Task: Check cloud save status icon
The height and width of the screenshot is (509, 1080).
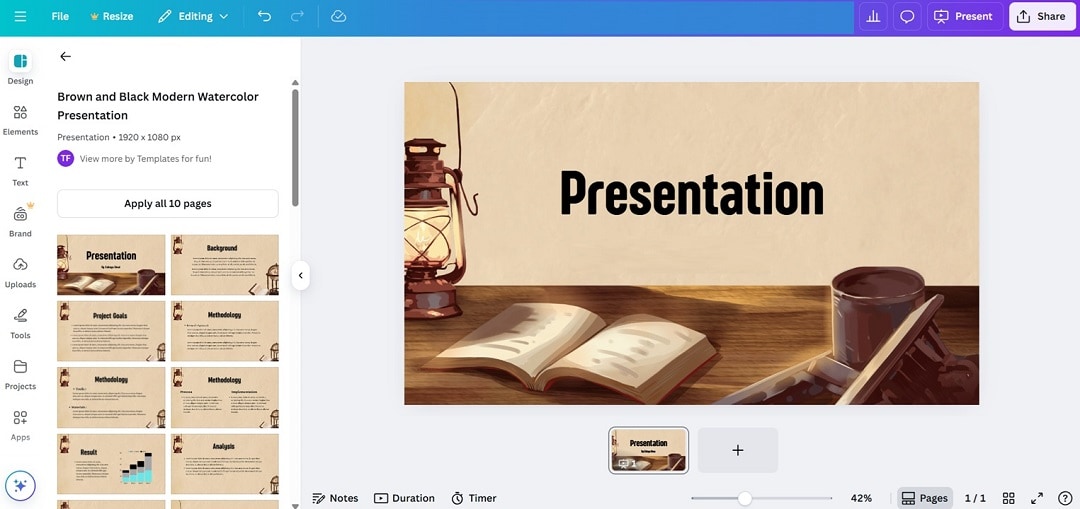Action: 338,16
